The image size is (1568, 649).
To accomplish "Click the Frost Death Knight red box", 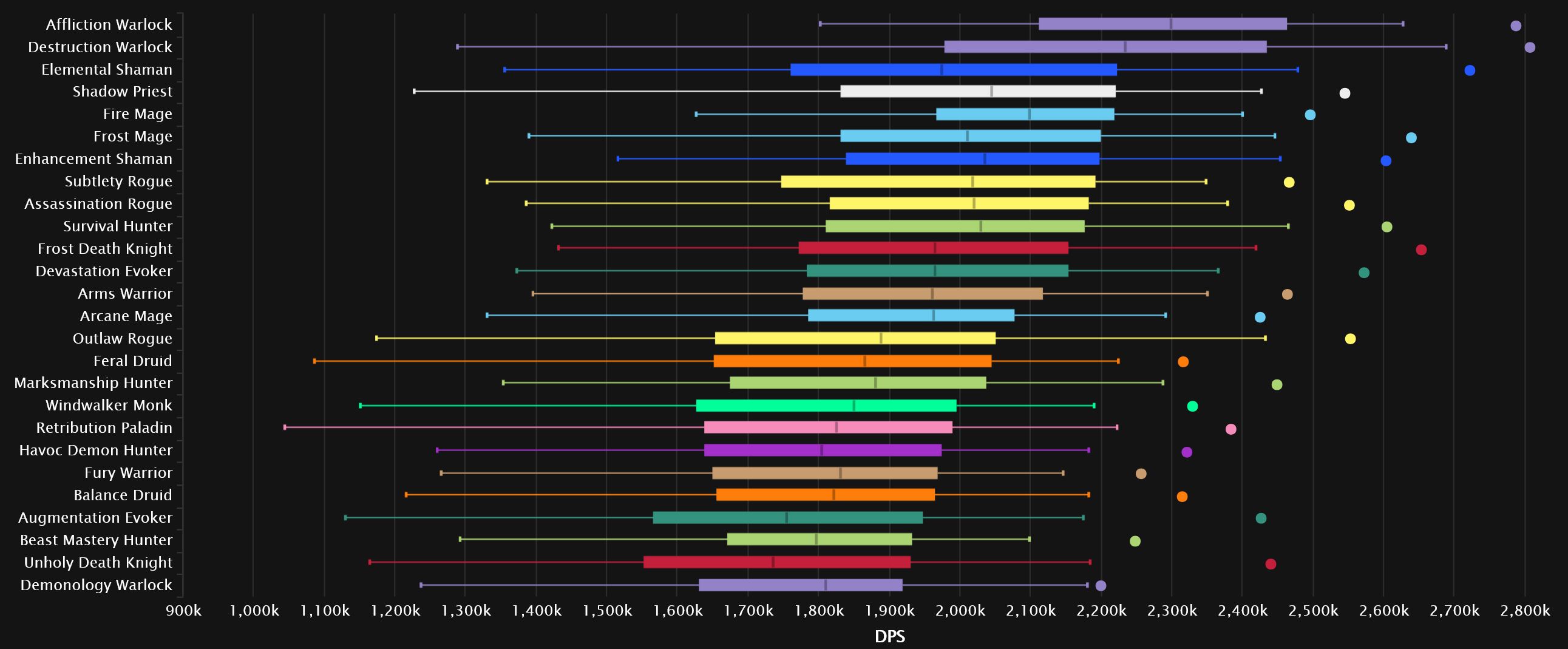I will tap(933, 248).
